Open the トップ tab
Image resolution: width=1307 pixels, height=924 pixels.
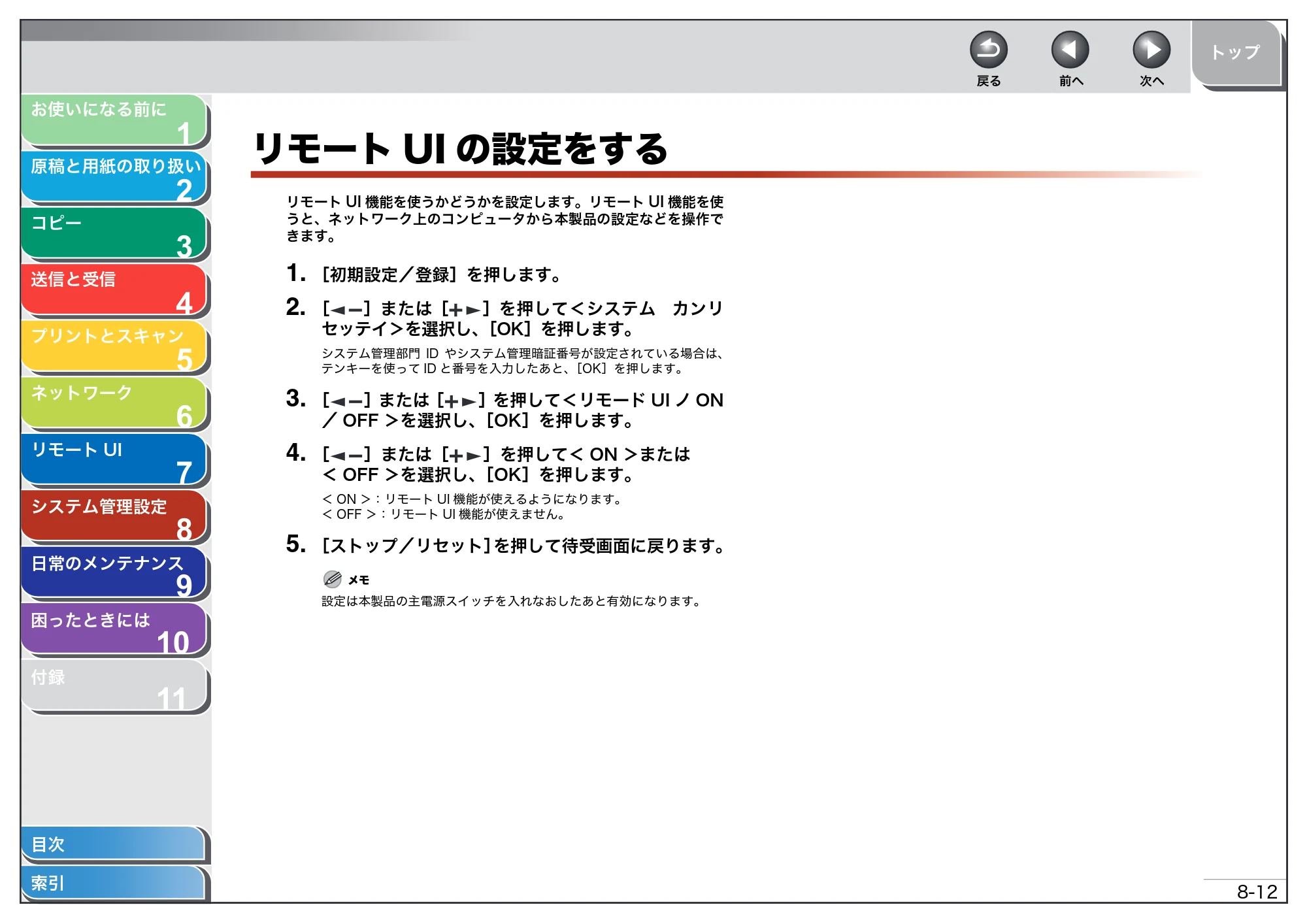pyautogui.click(x=1236, y=54)
